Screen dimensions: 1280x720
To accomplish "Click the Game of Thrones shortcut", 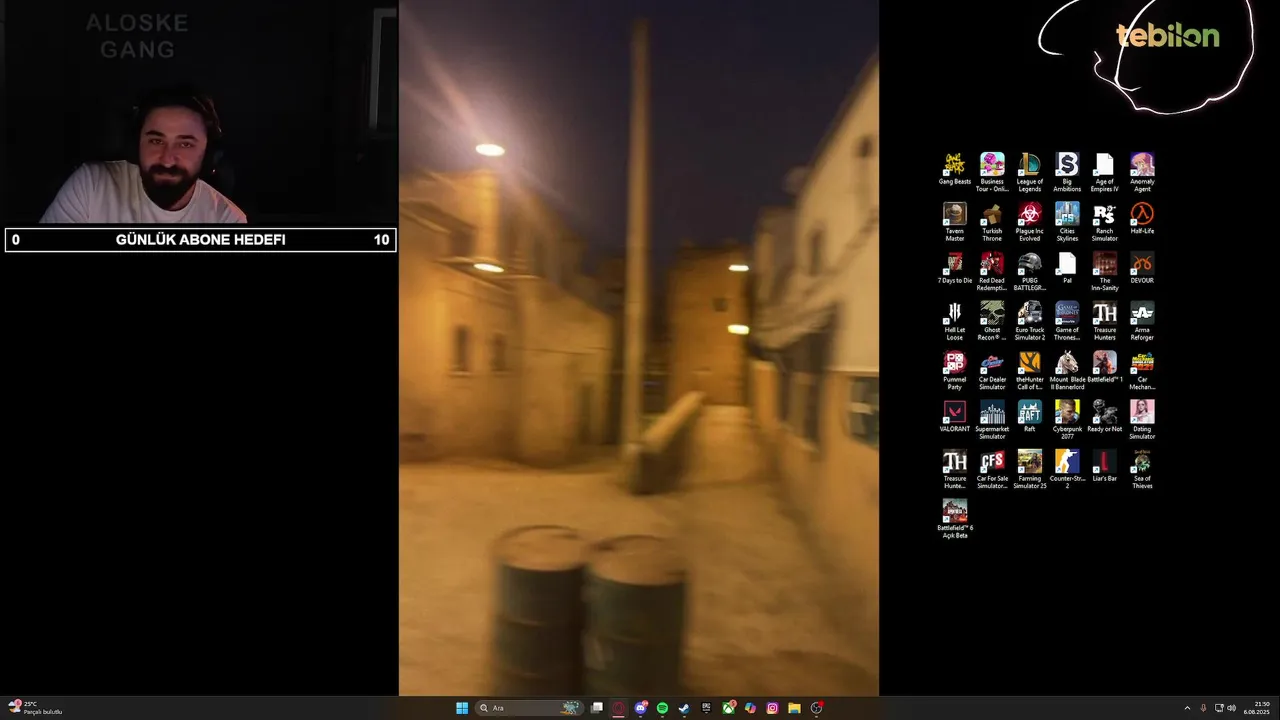I will 1067,321.
